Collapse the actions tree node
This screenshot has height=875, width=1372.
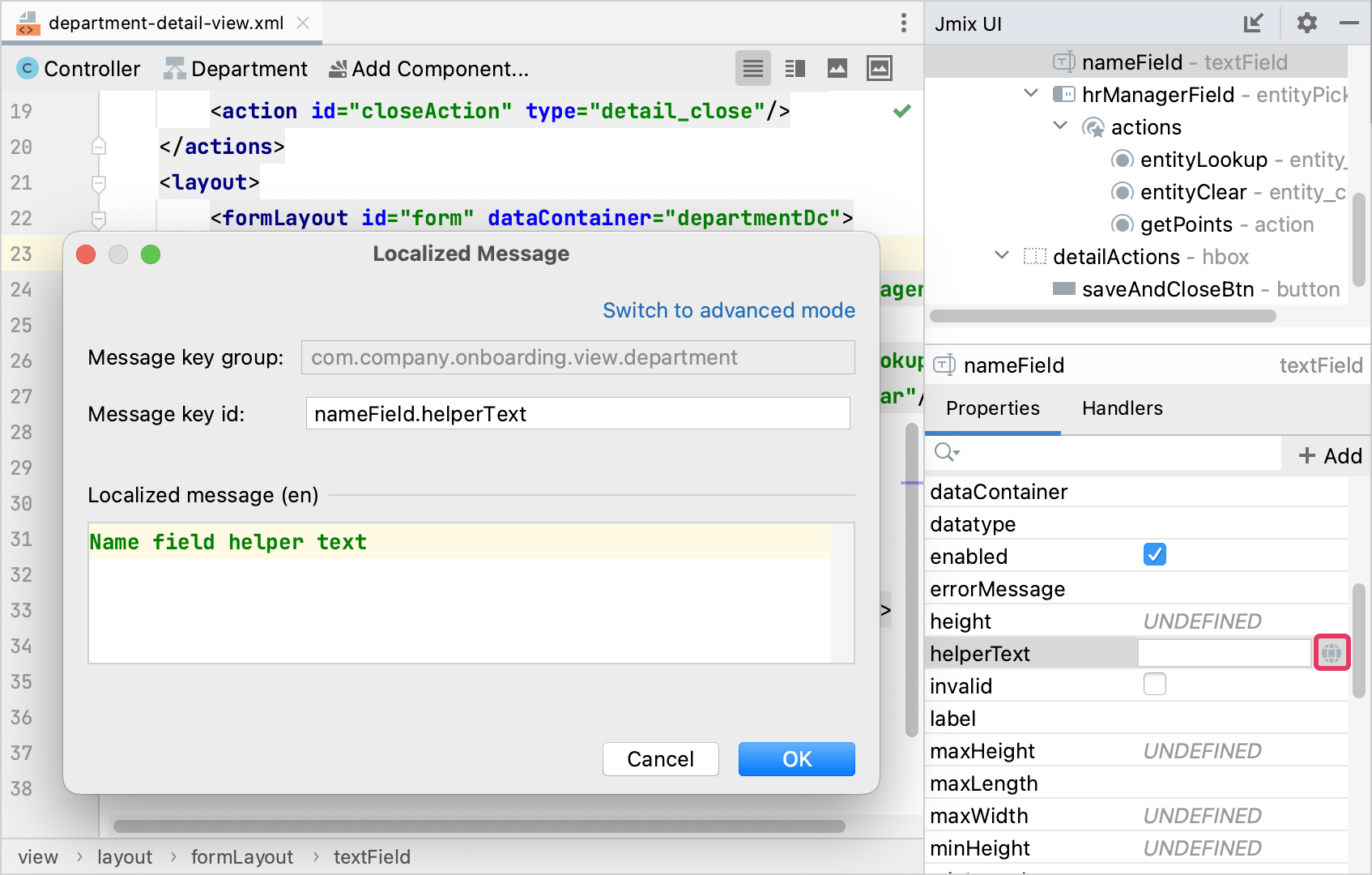pyautogui.click(x=1060, y=126)
